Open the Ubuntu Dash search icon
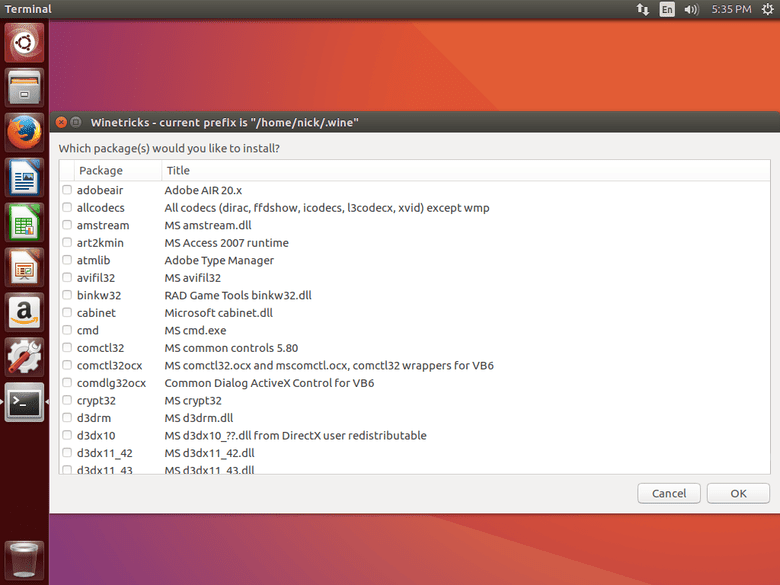This screenshot has width=780, height=585. [24, 43]
